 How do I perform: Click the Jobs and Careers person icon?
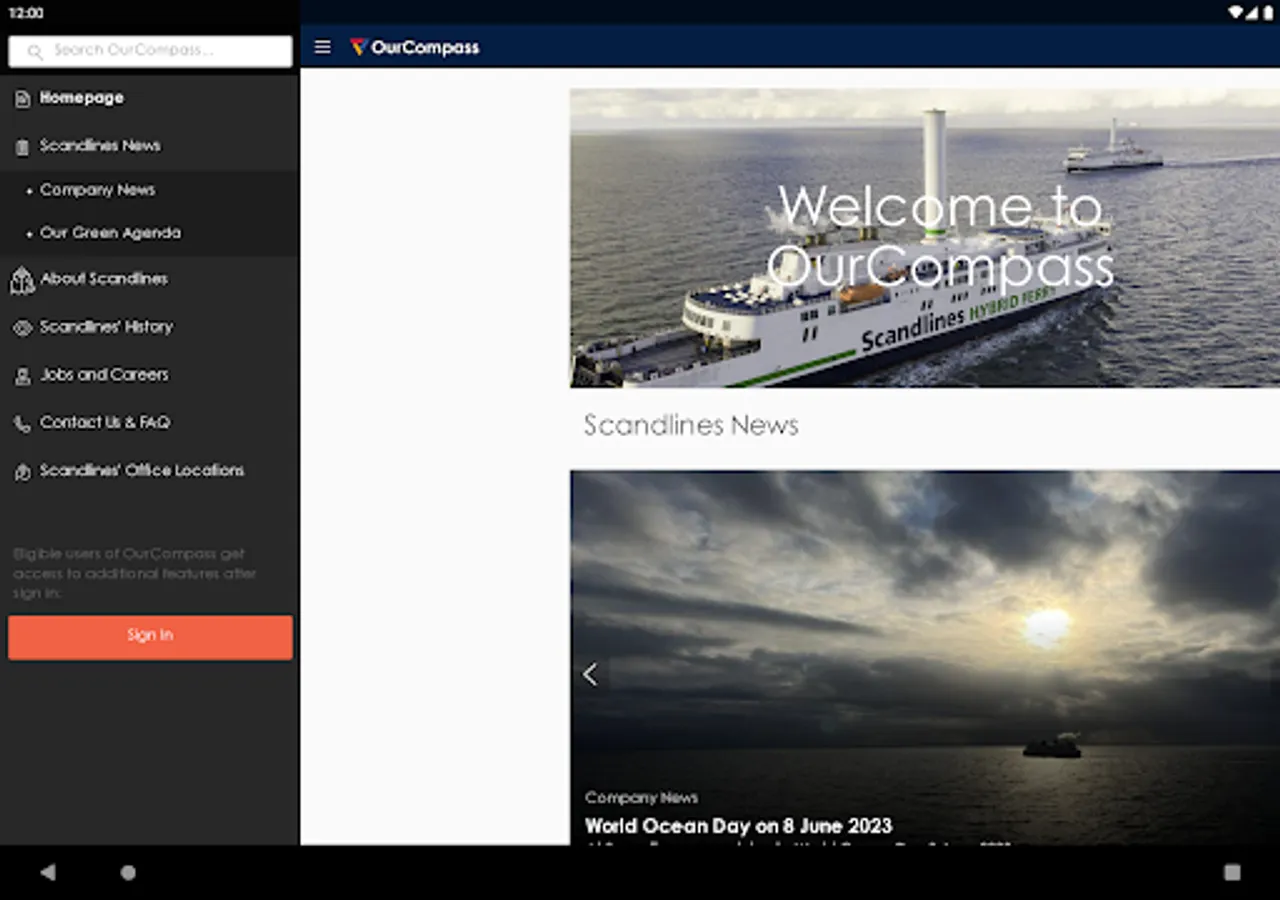pos(22,376)
